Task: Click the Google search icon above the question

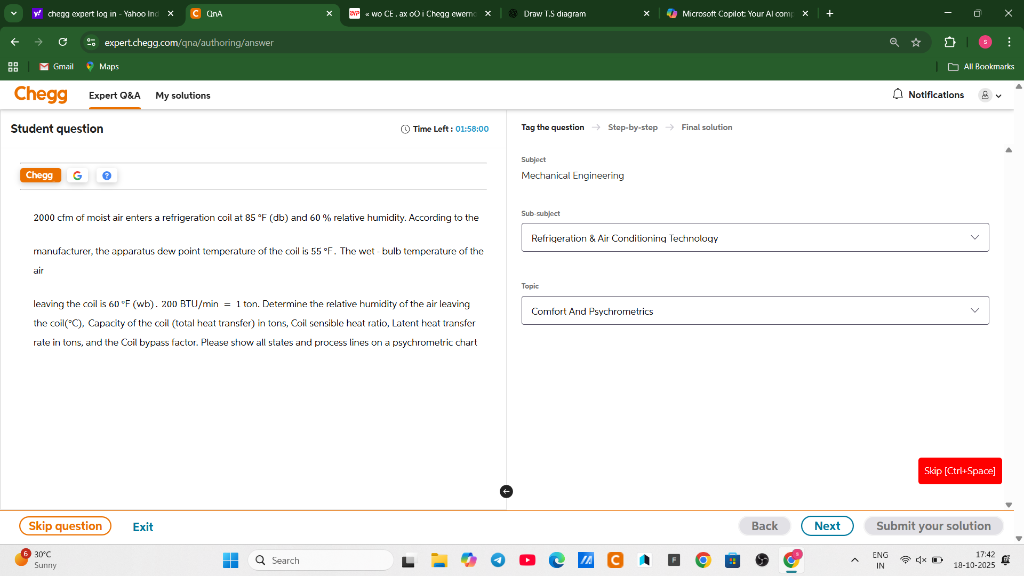Action: click(x=78, y=175)
